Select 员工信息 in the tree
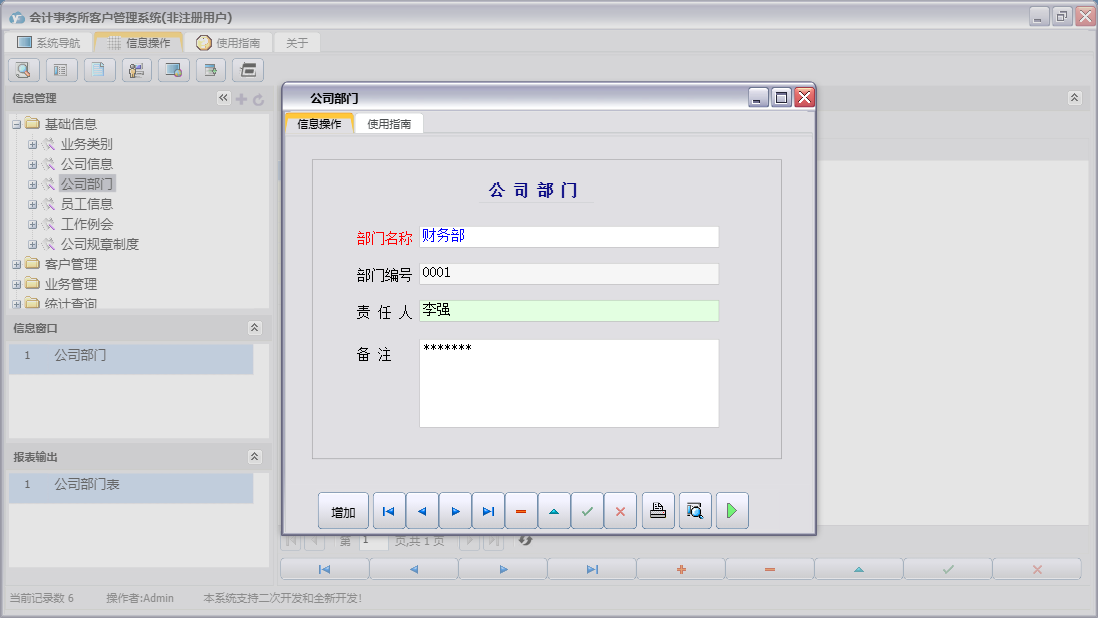Image resolution: width=1098 pixels, height=618 pixels. 87,204
